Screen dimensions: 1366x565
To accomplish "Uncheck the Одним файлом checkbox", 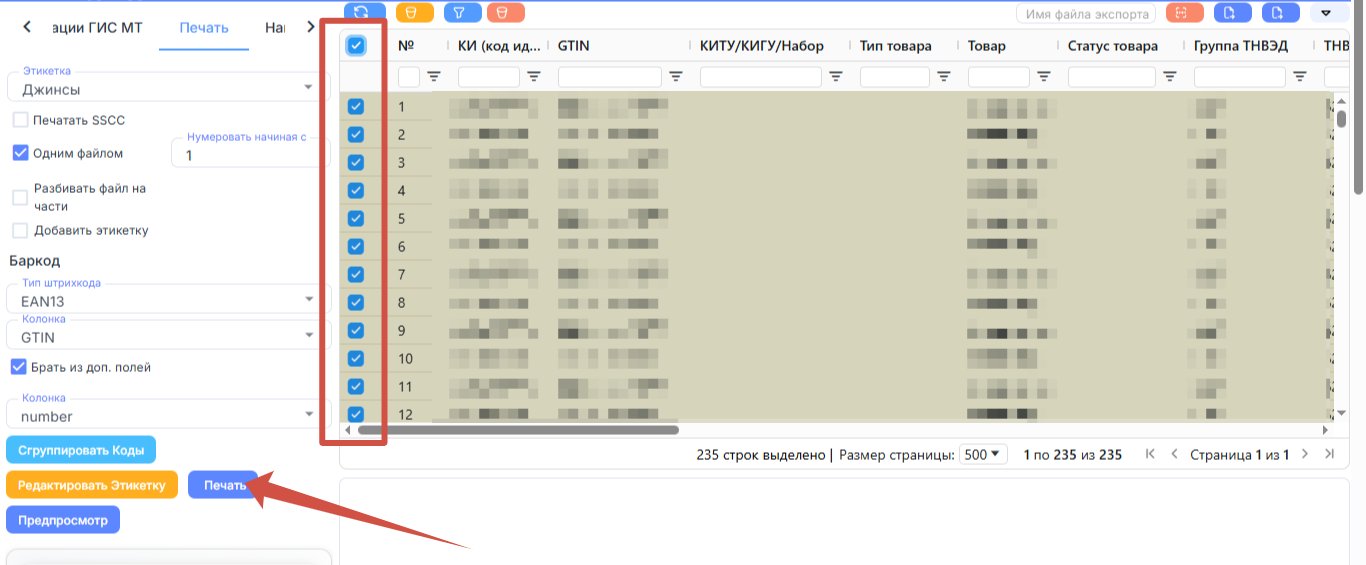I will [x=20, y=153].
